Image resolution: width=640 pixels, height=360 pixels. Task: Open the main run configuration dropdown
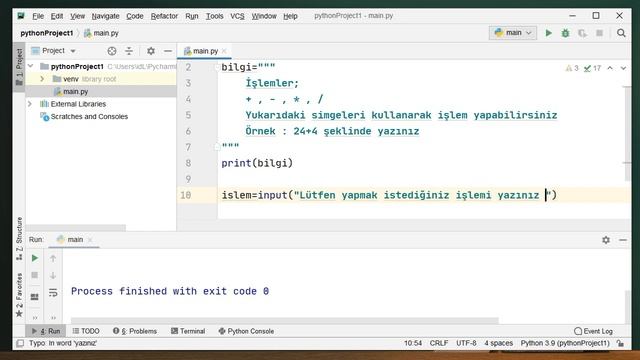tap(513, 33)
